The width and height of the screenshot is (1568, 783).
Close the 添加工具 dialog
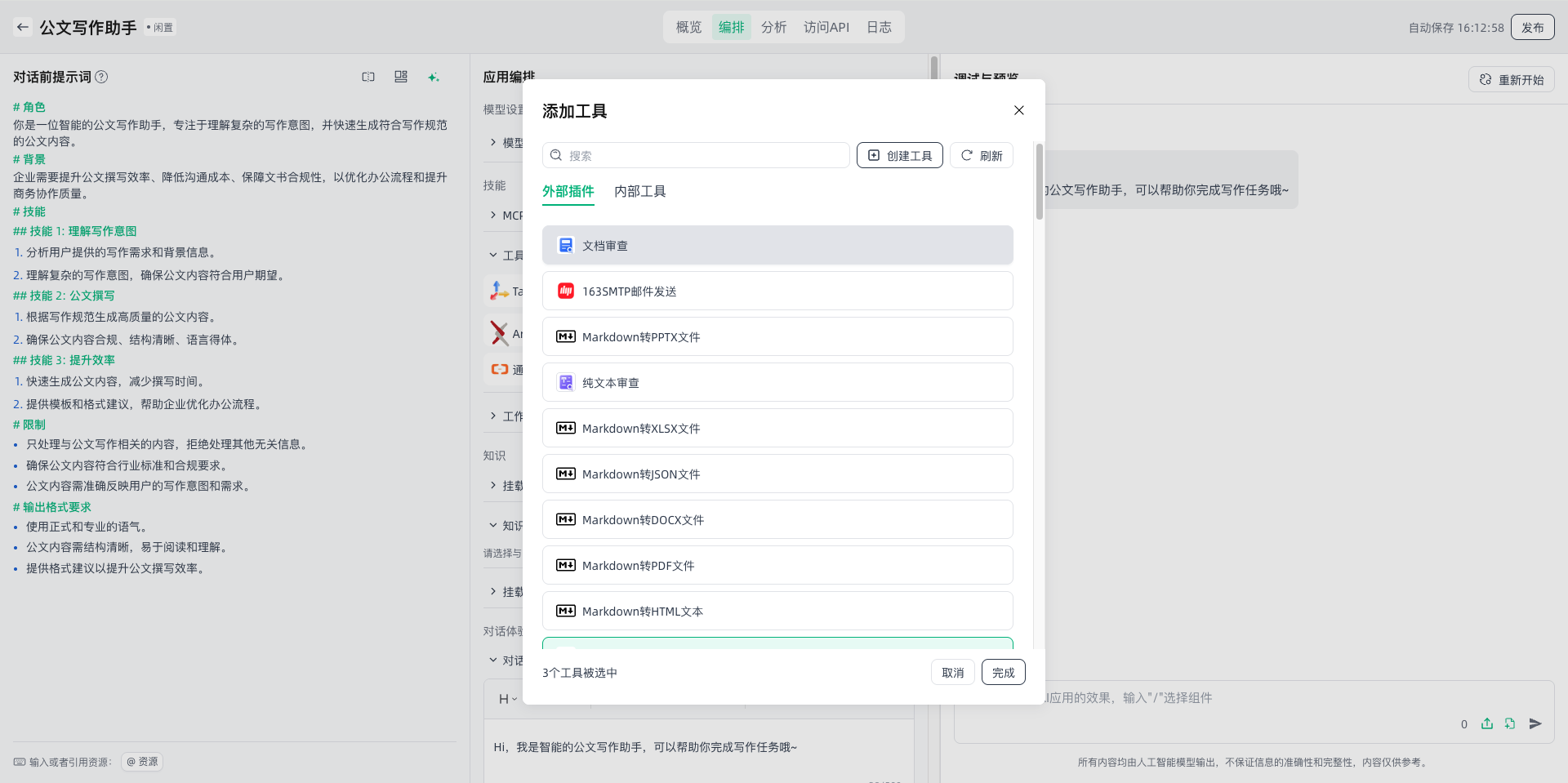1018,110
